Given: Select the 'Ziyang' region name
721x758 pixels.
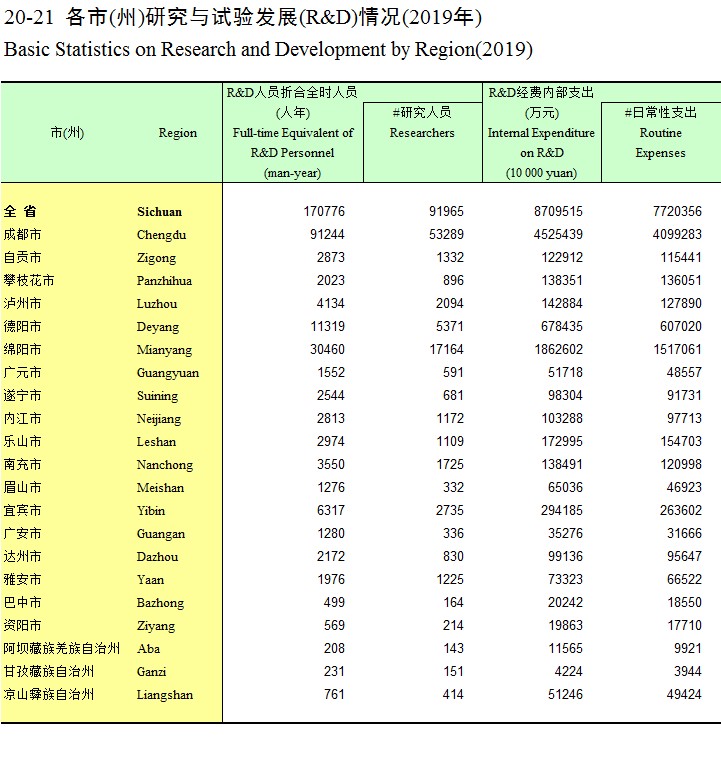Looking at the screenshot, I should (156, 626).
